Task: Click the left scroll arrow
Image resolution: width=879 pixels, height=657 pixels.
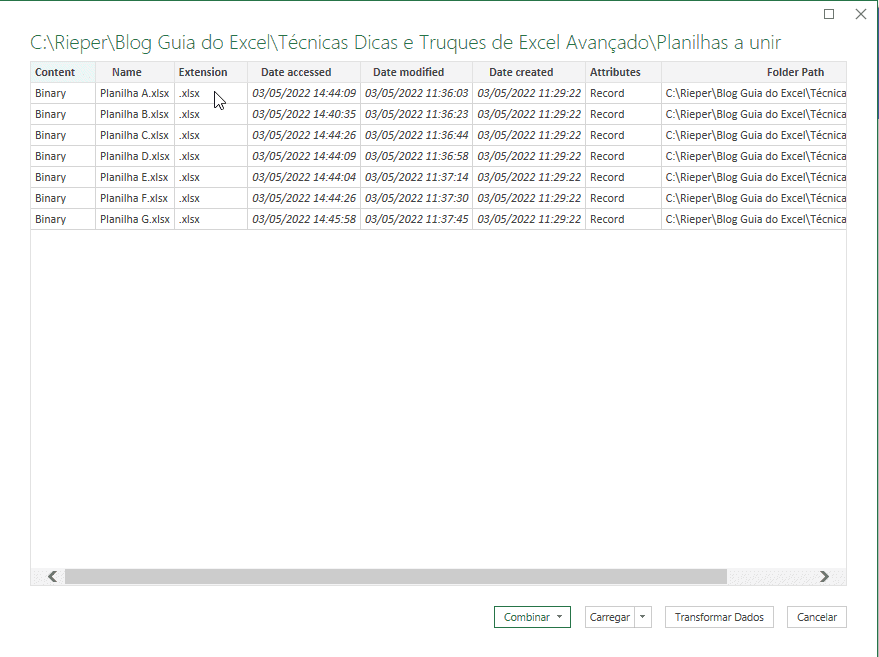Action: pyautogui.click(x=48, y=576)
